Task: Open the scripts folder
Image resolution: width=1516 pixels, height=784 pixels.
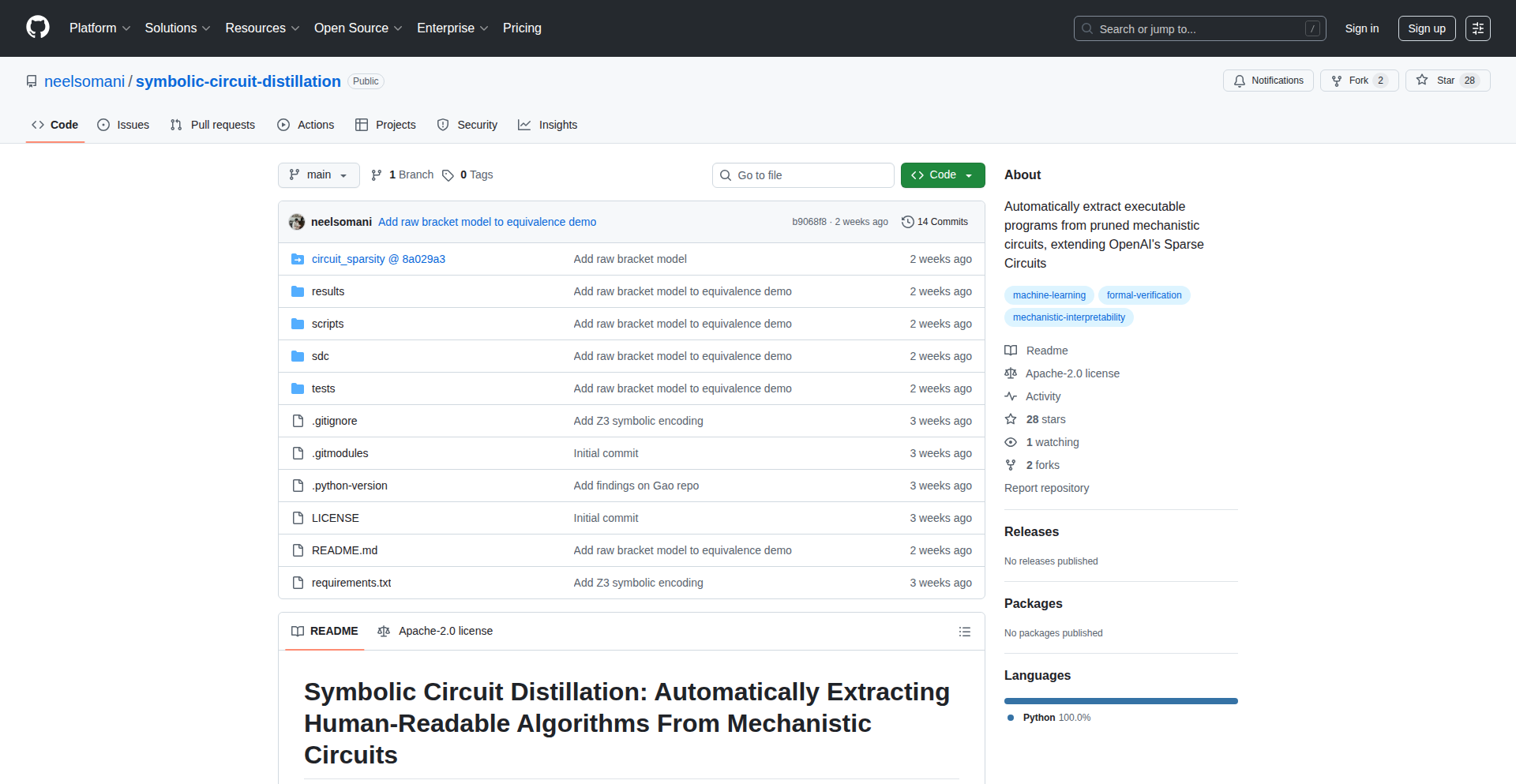Action: (327, 324)
